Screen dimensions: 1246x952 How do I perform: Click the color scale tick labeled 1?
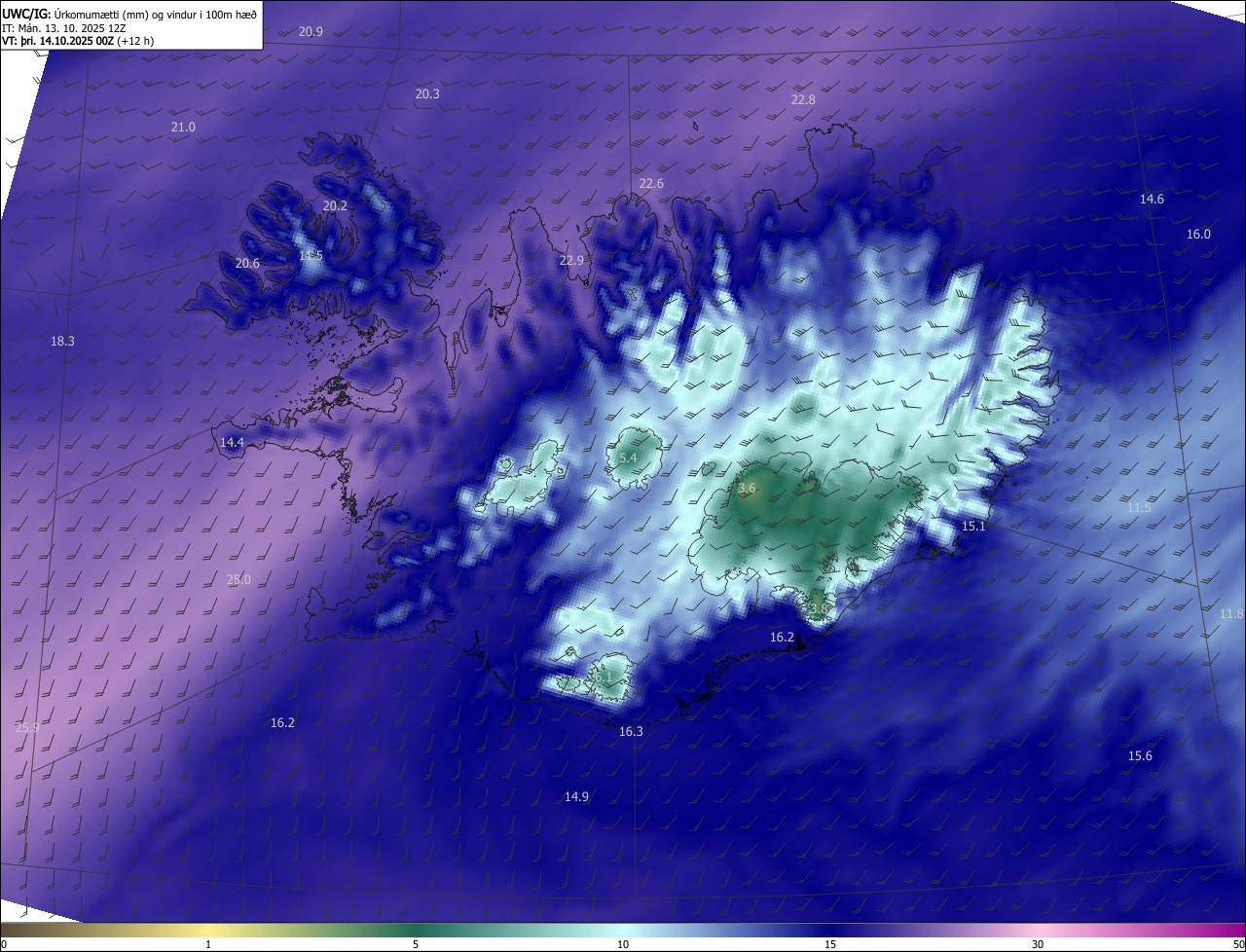208,944
